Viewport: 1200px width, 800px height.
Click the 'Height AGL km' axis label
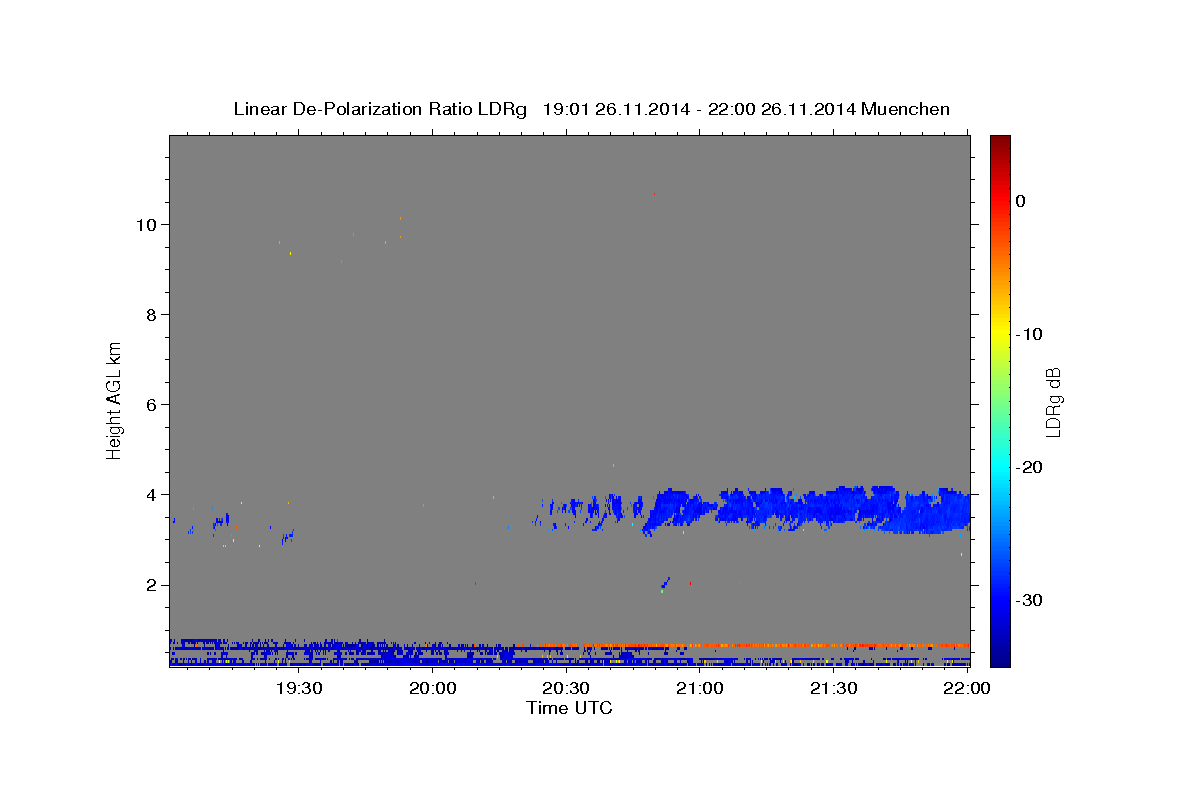click(x=115, y=400)
